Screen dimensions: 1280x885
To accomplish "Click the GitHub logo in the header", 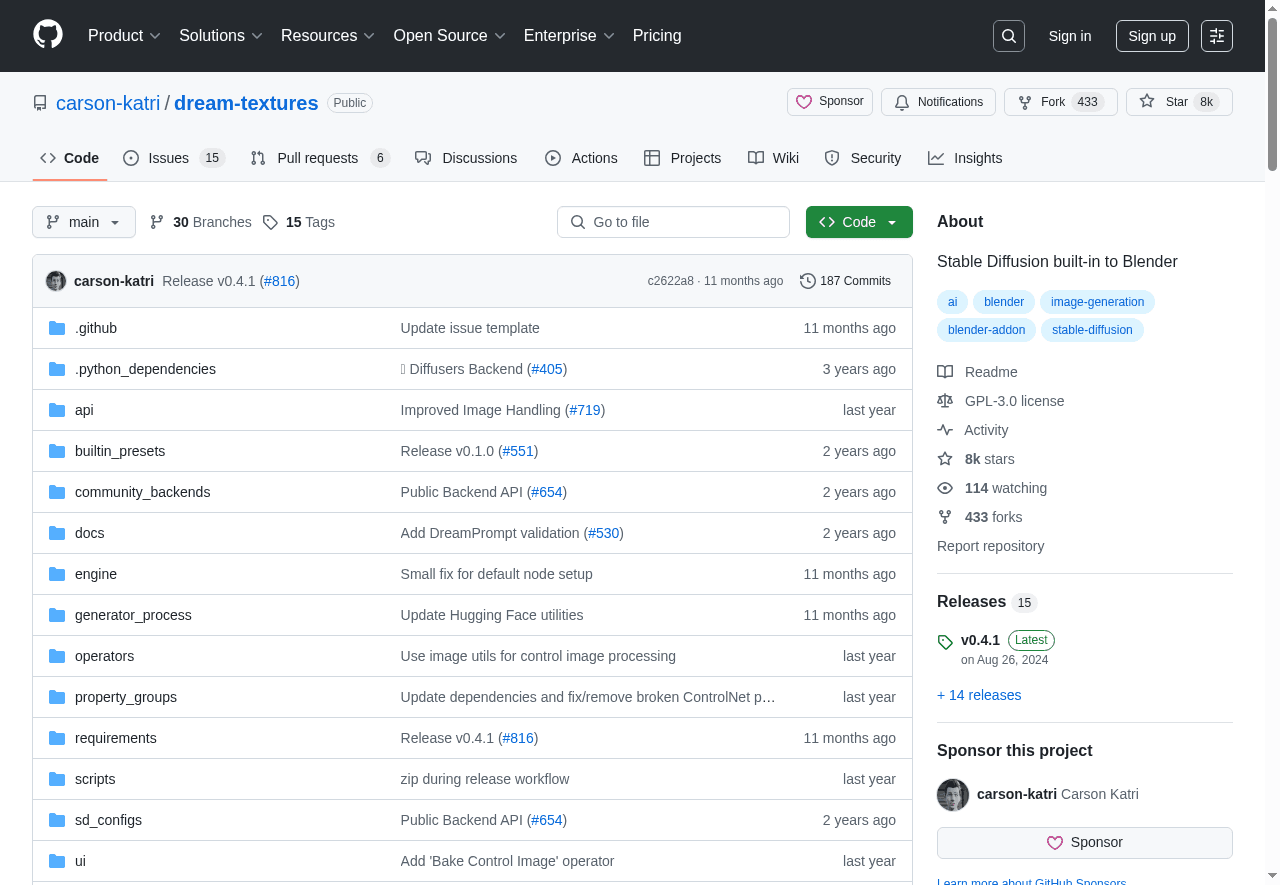I will pyautogui.click(x=48, y=35).
